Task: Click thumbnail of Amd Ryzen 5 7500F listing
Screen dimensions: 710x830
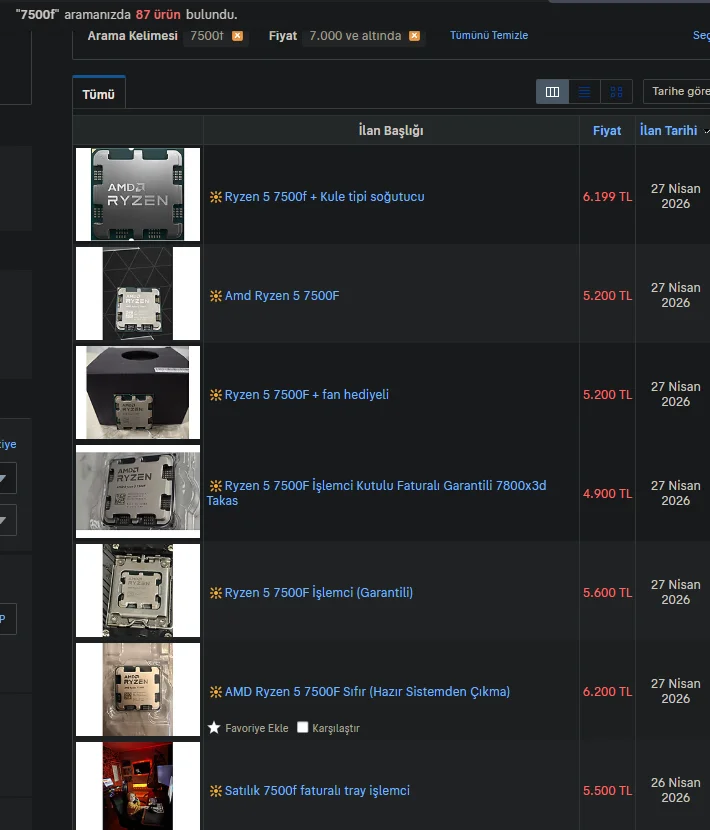Action: tap(138, 293)
